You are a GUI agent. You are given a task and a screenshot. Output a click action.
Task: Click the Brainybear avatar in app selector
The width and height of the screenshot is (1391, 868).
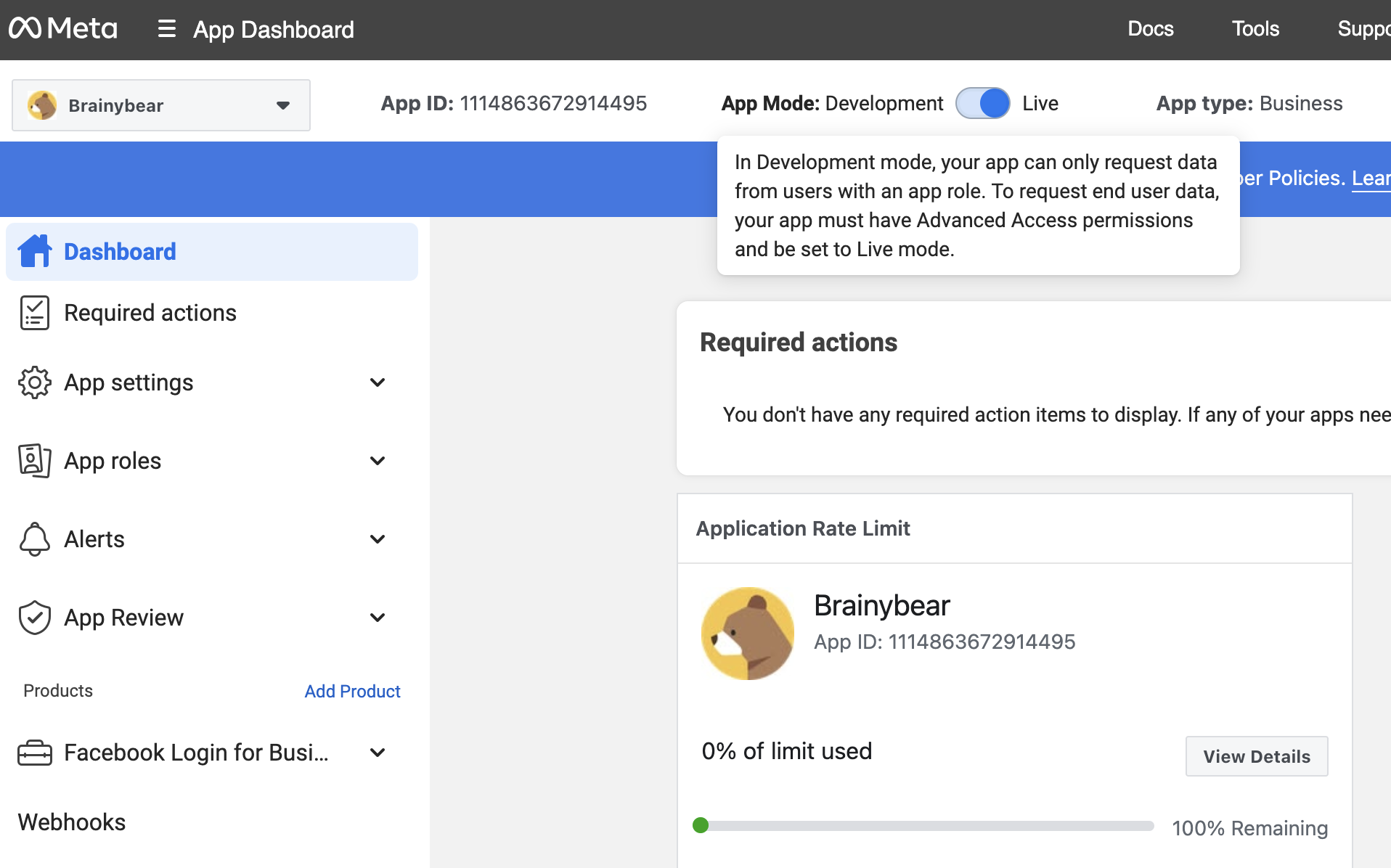42,105
